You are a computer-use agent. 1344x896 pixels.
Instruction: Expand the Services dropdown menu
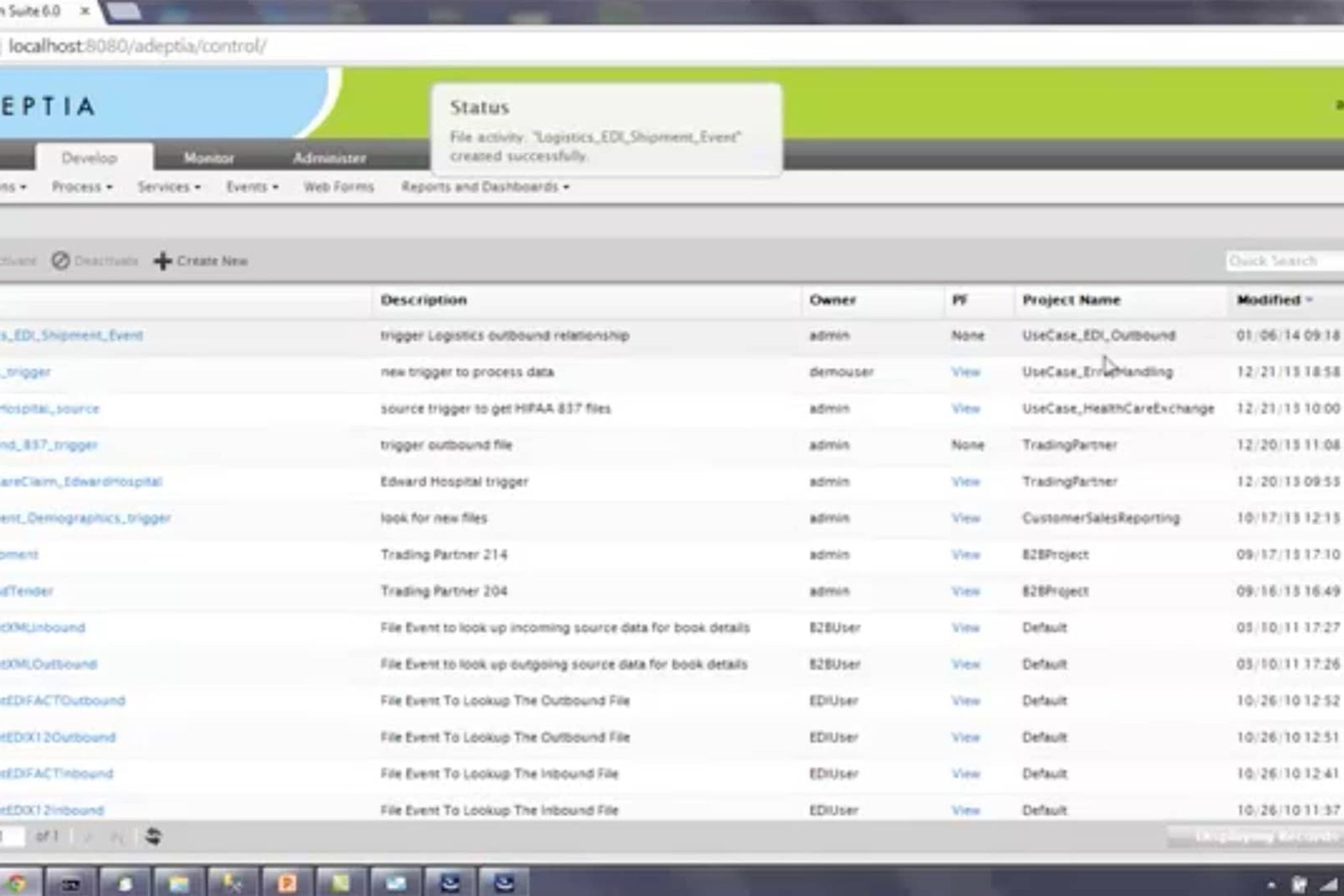169,187
